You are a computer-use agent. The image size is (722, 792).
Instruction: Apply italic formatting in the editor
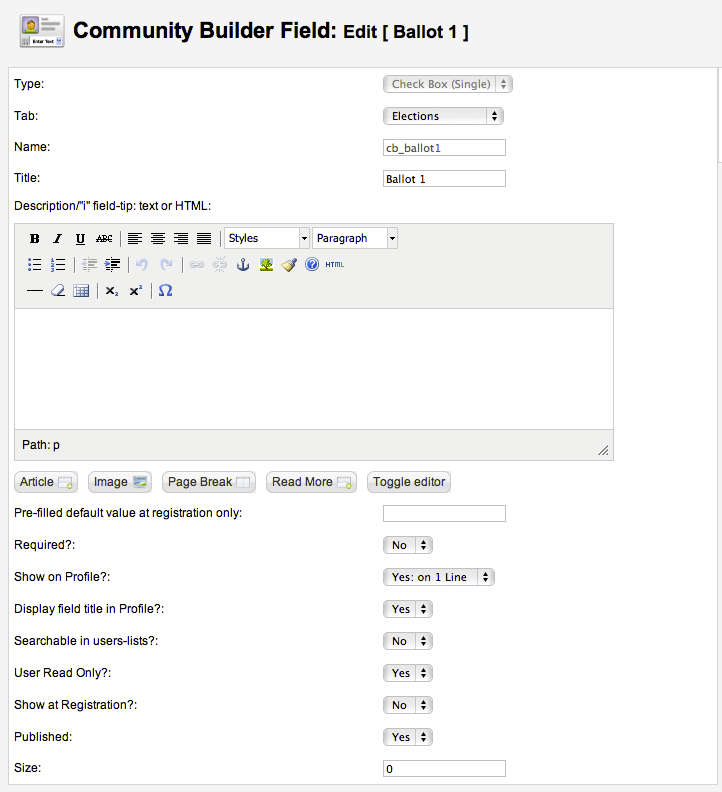coord(57,239)
